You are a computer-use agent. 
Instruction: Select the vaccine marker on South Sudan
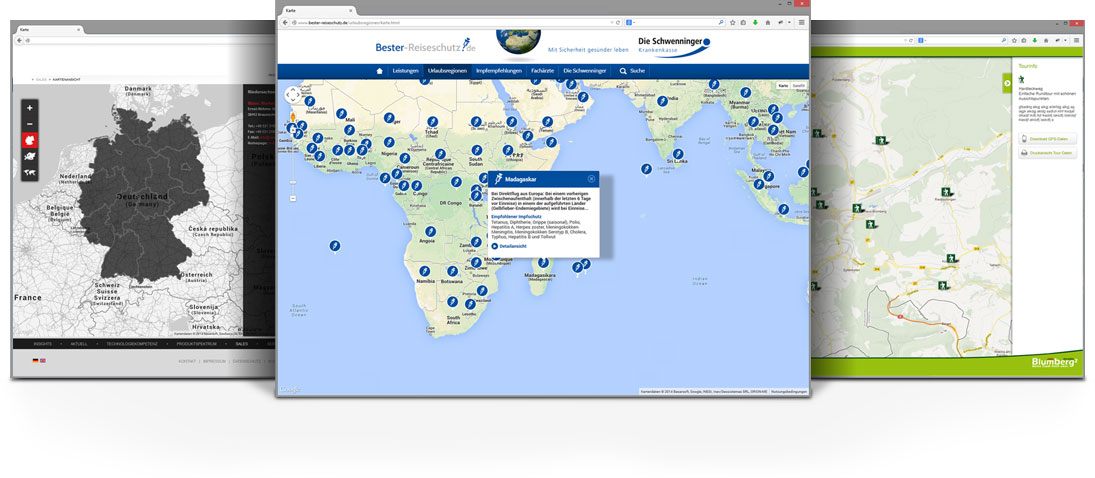pyautogui.click(x=476, y=150)
